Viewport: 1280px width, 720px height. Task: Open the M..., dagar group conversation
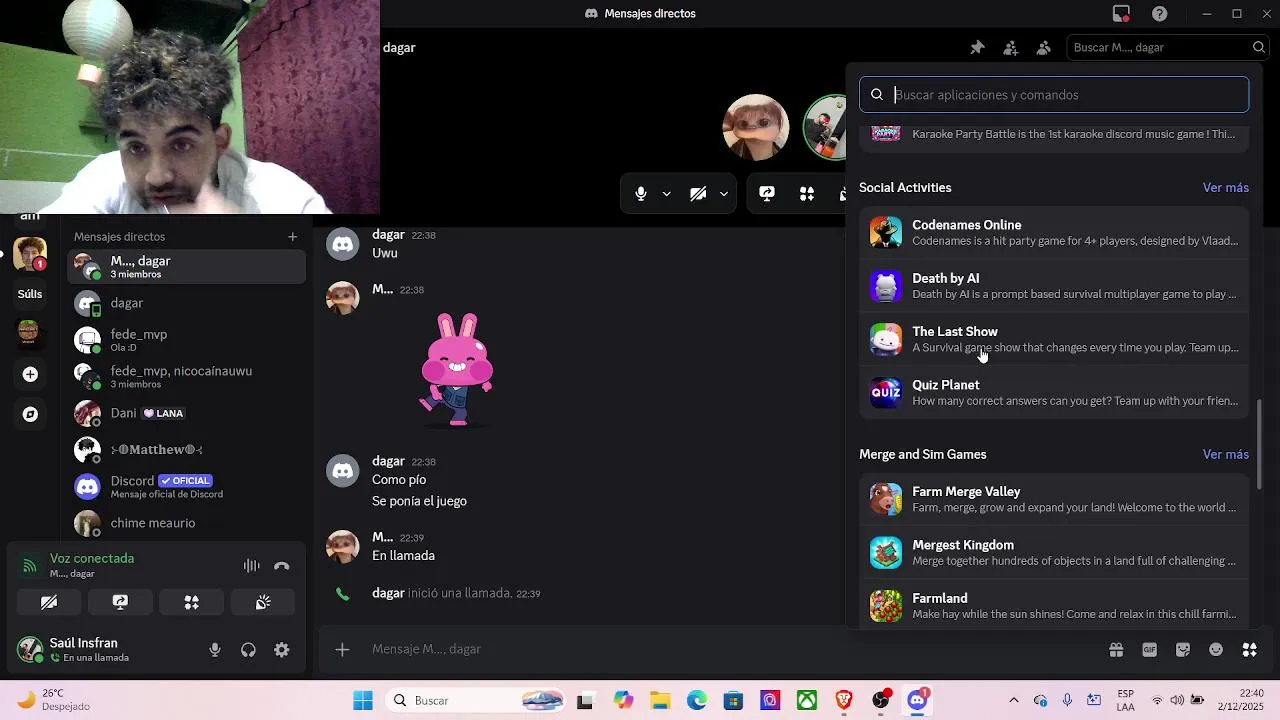[186, 267]
